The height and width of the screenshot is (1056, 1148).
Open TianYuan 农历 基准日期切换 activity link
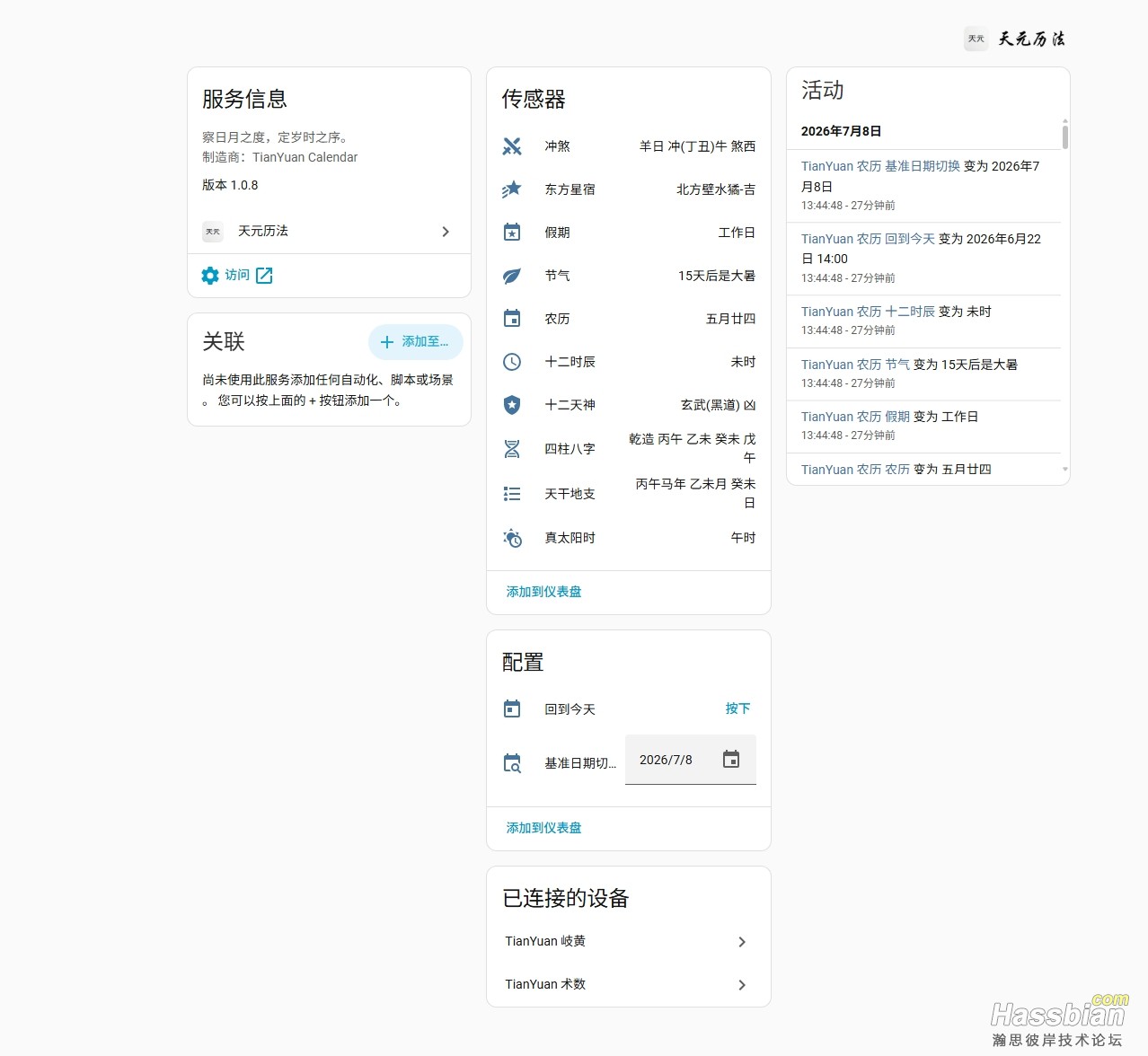pos(880,166)
